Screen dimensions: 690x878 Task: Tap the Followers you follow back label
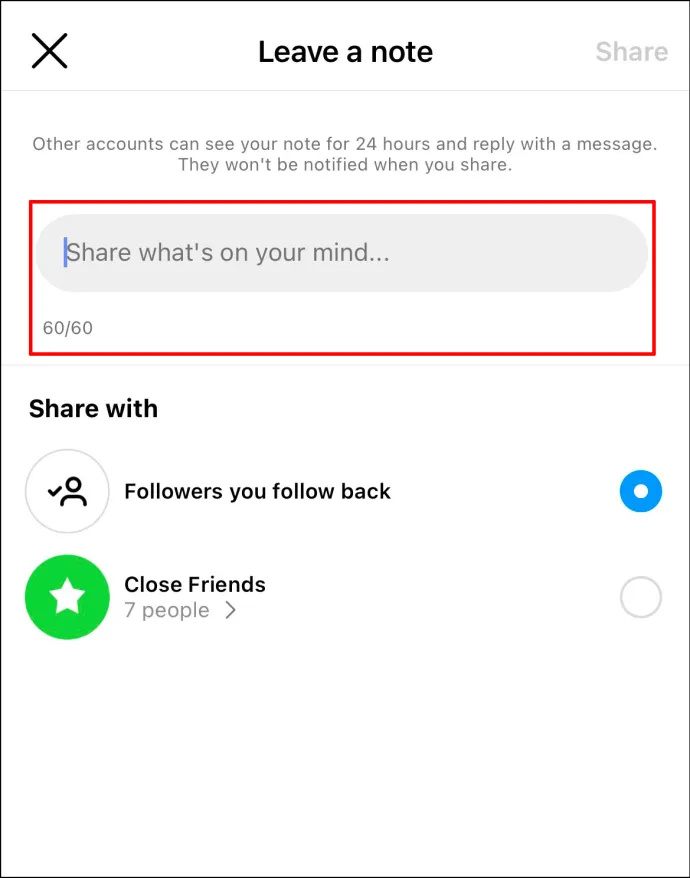258,491
